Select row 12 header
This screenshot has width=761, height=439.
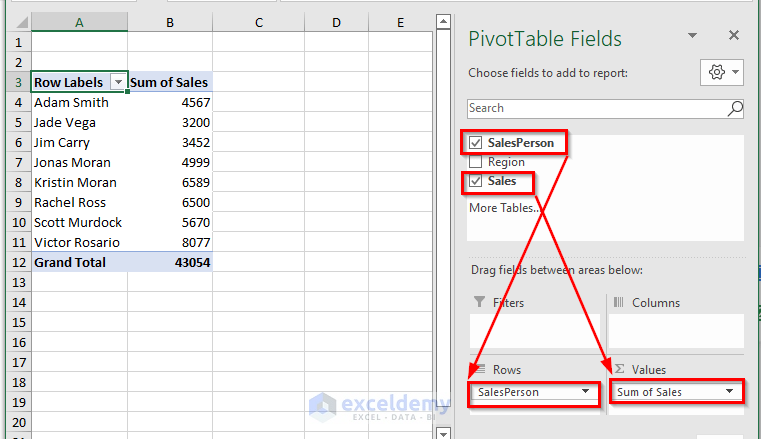[x=18, y=262]
